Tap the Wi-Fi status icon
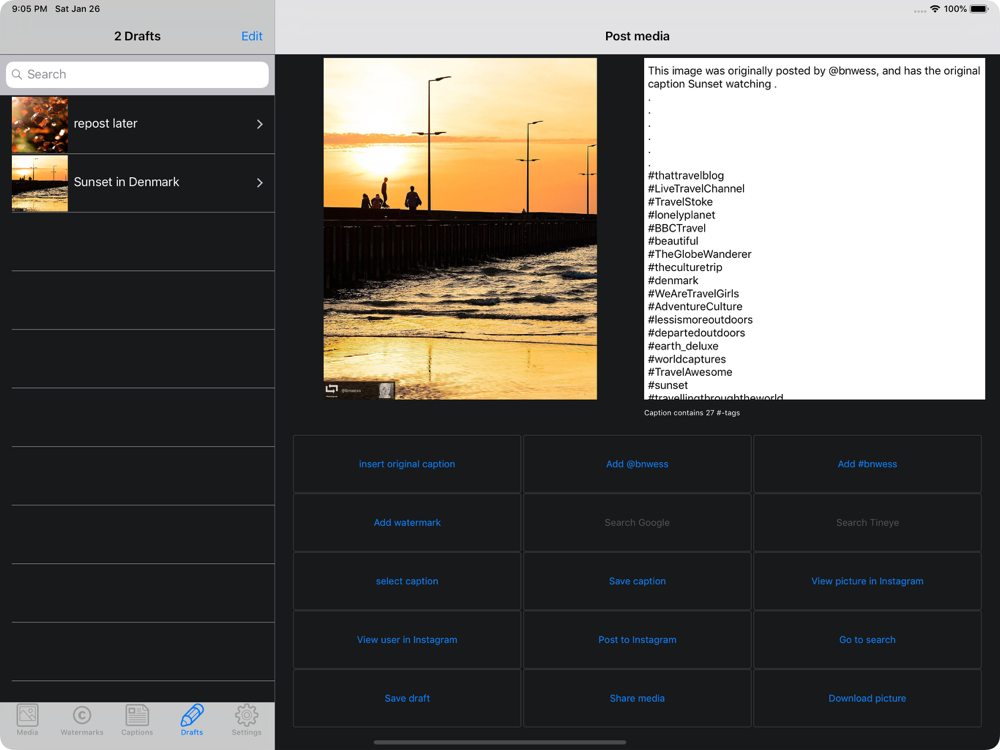This screenshot has width=1000, height=750. tap(935, 9)
